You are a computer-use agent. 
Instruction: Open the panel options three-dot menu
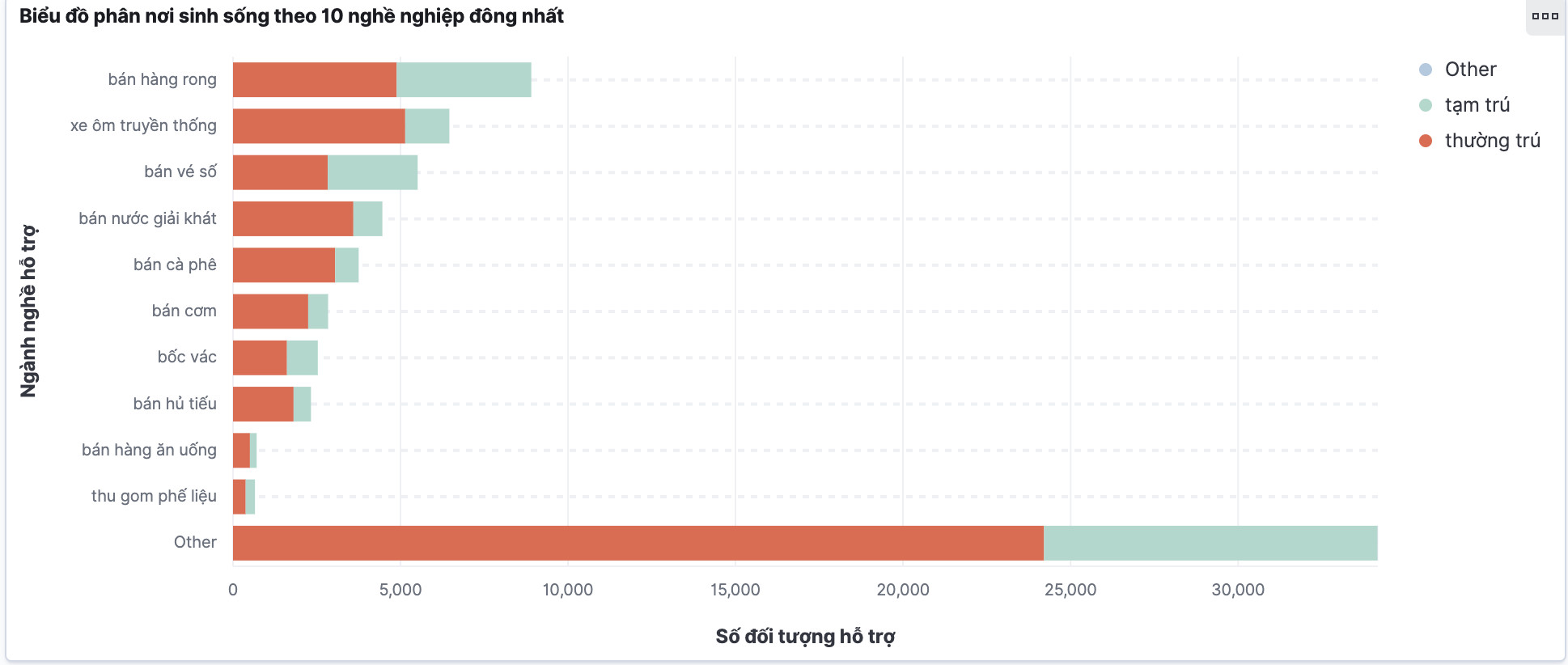pyautogui.click(x=1545, y=16)
